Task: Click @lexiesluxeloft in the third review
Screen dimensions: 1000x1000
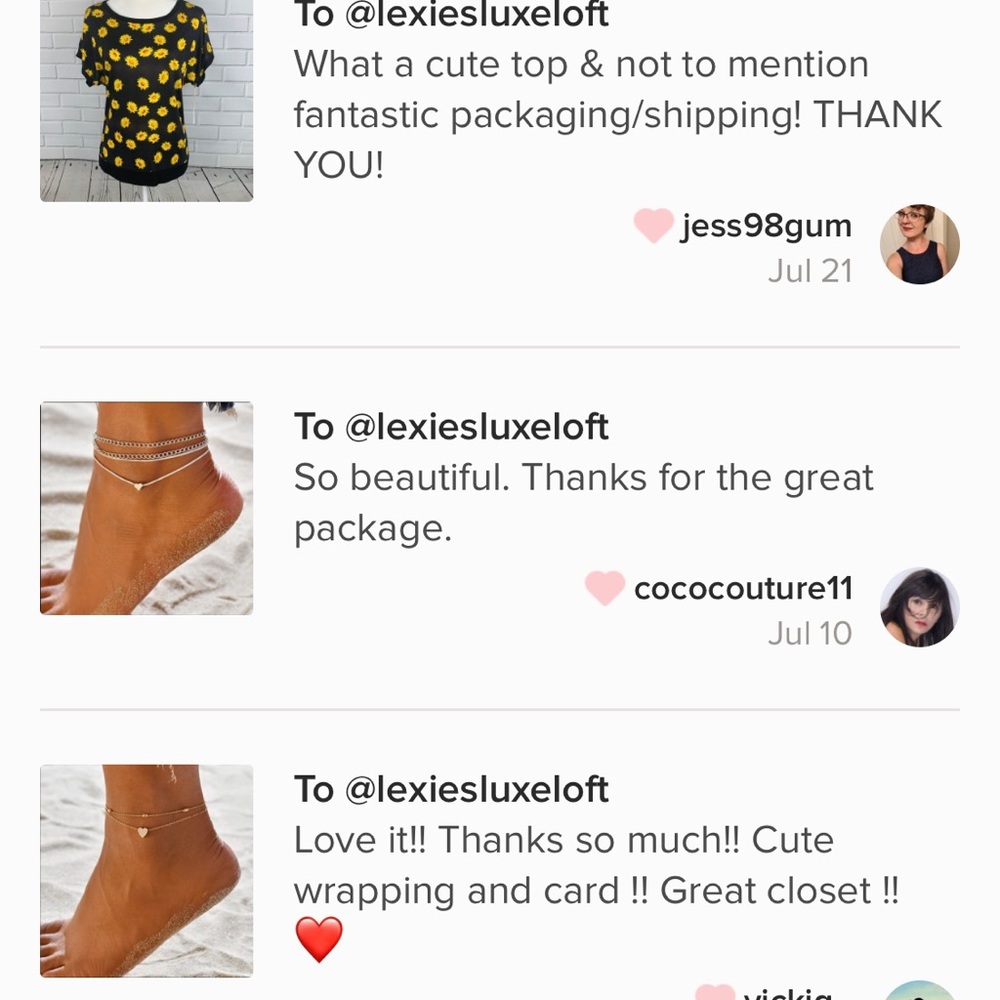Action: pyautogui.click(x=476, y=790)
